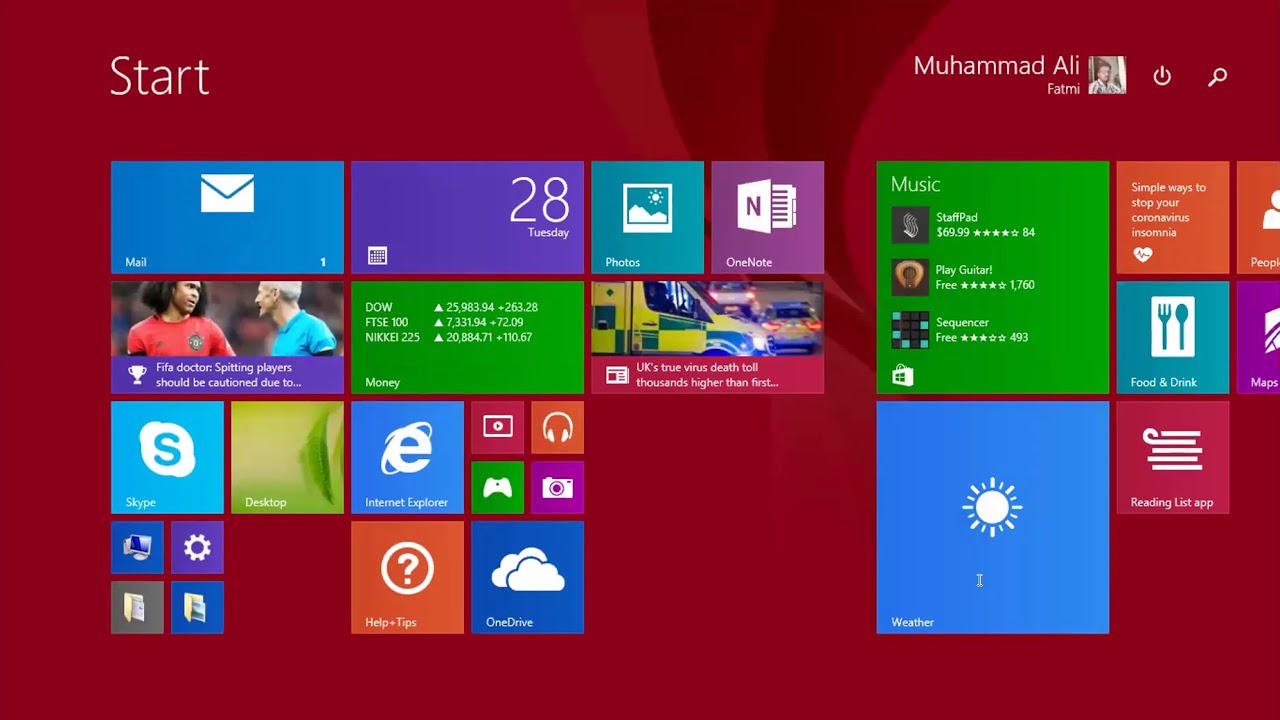The image size is (1280, 720).
Task: Select Sequencer in the Music store list
Action: (x=960, y=330)
